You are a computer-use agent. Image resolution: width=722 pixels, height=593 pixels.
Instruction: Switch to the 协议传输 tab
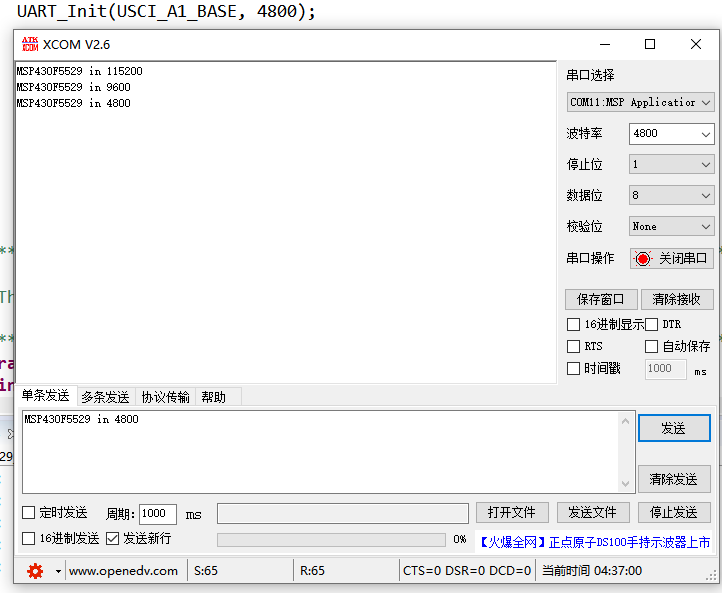coord(165,397)
